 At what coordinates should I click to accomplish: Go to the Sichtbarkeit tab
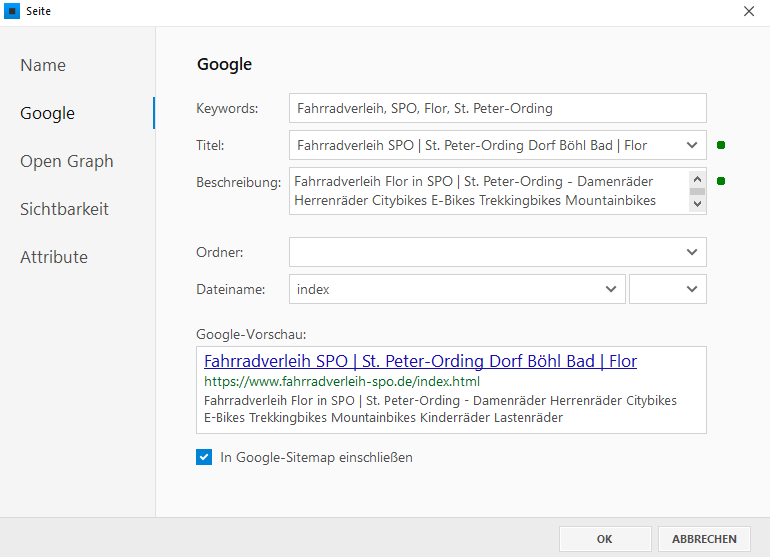tap(64, 209)
